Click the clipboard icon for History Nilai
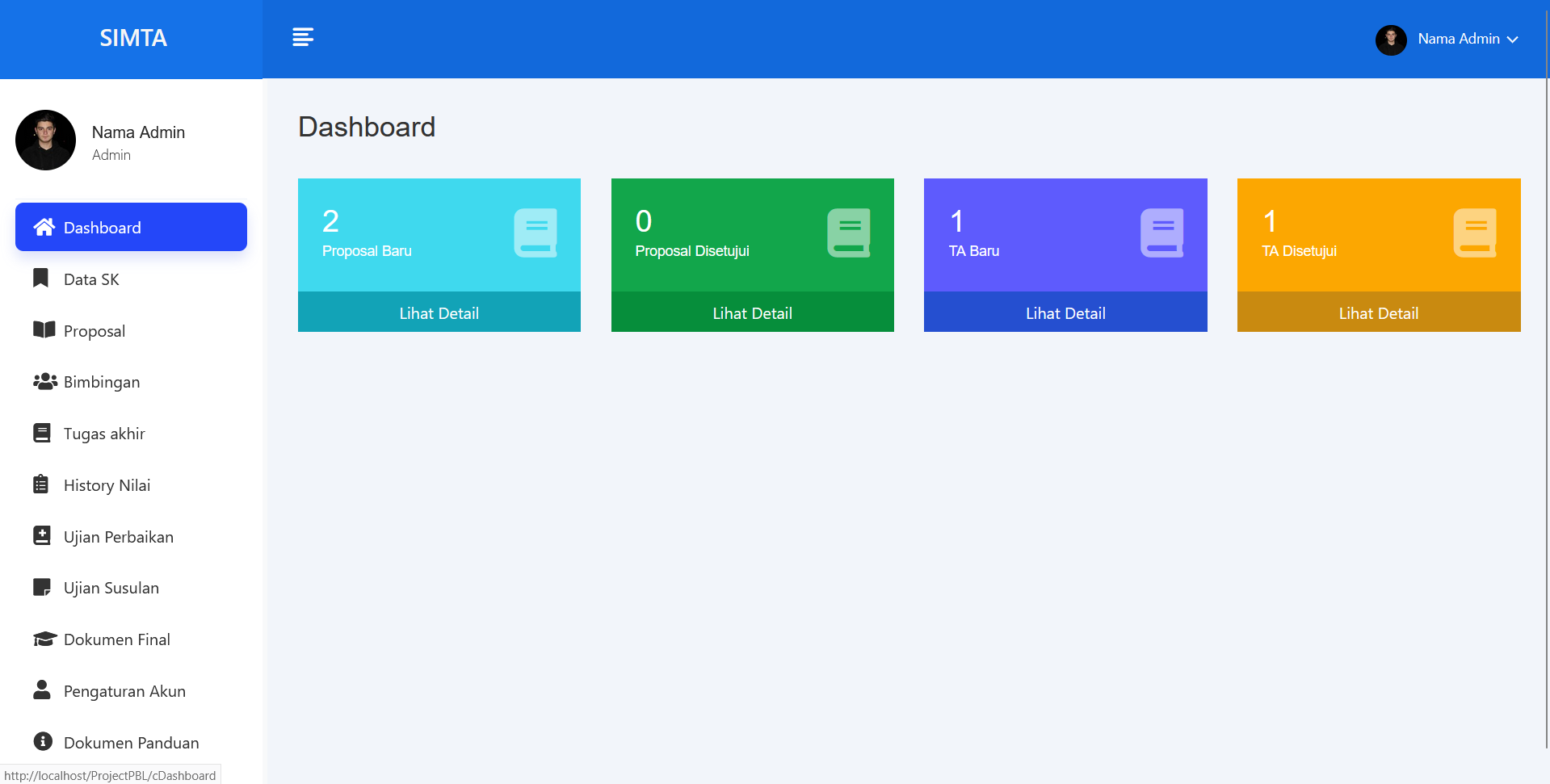The image size is (1550, 784). [x=41, y=484]
